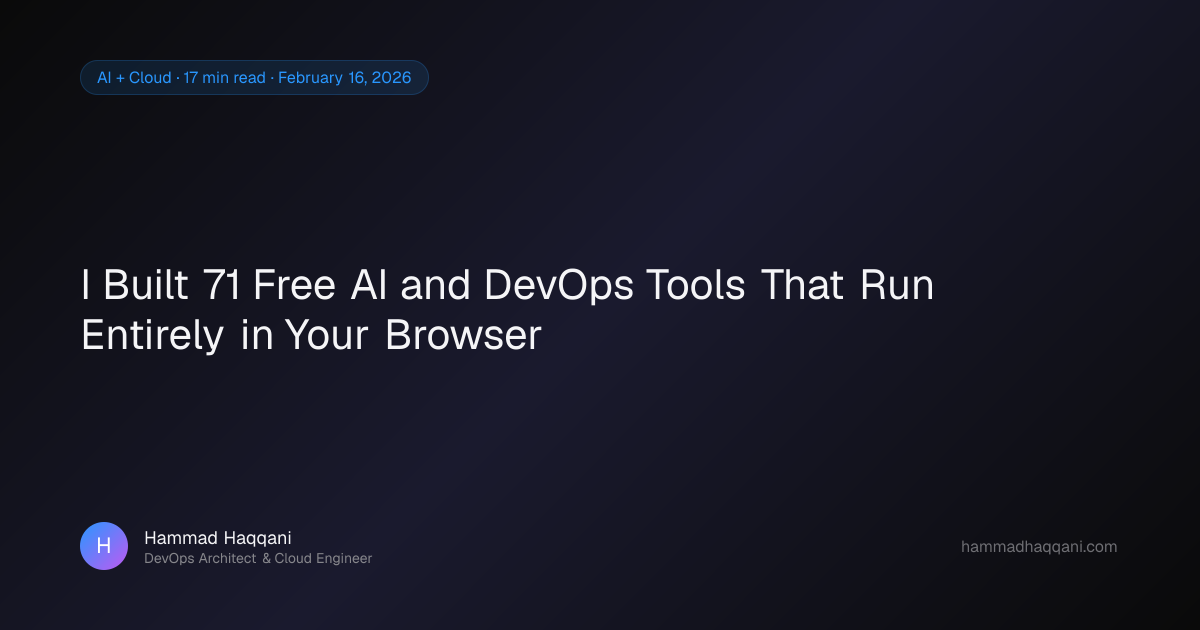Click the article title 'I Built 71 Free AI and DevOps Tools'
This screenshot has width=1200, height=630.
pos(507,310)
